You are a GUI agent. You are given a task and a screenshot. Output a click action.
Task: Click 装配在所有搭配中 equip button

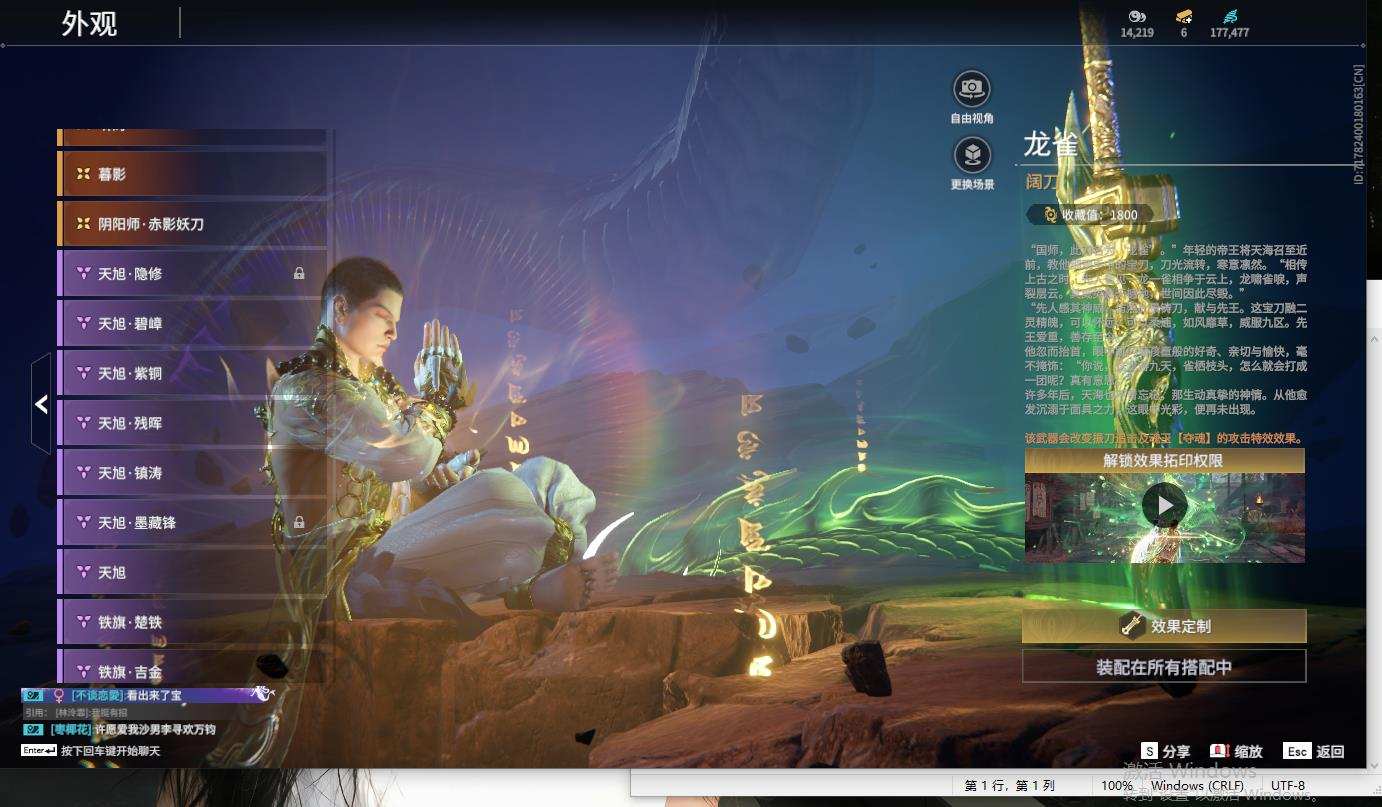(x=1164, y=667)
